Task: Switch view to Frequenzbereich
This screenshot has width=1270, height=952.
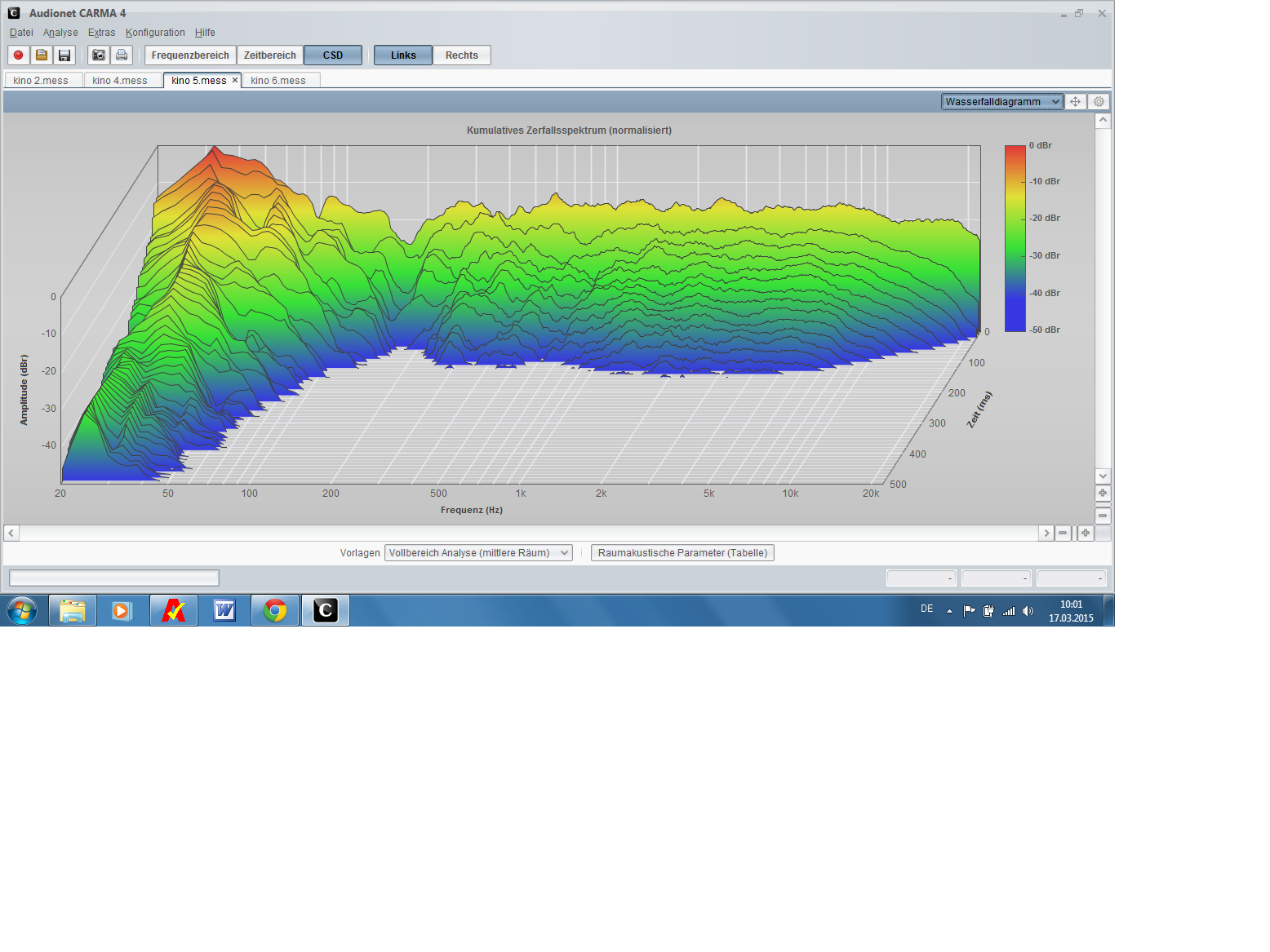Action: click(x=190, y=55)
